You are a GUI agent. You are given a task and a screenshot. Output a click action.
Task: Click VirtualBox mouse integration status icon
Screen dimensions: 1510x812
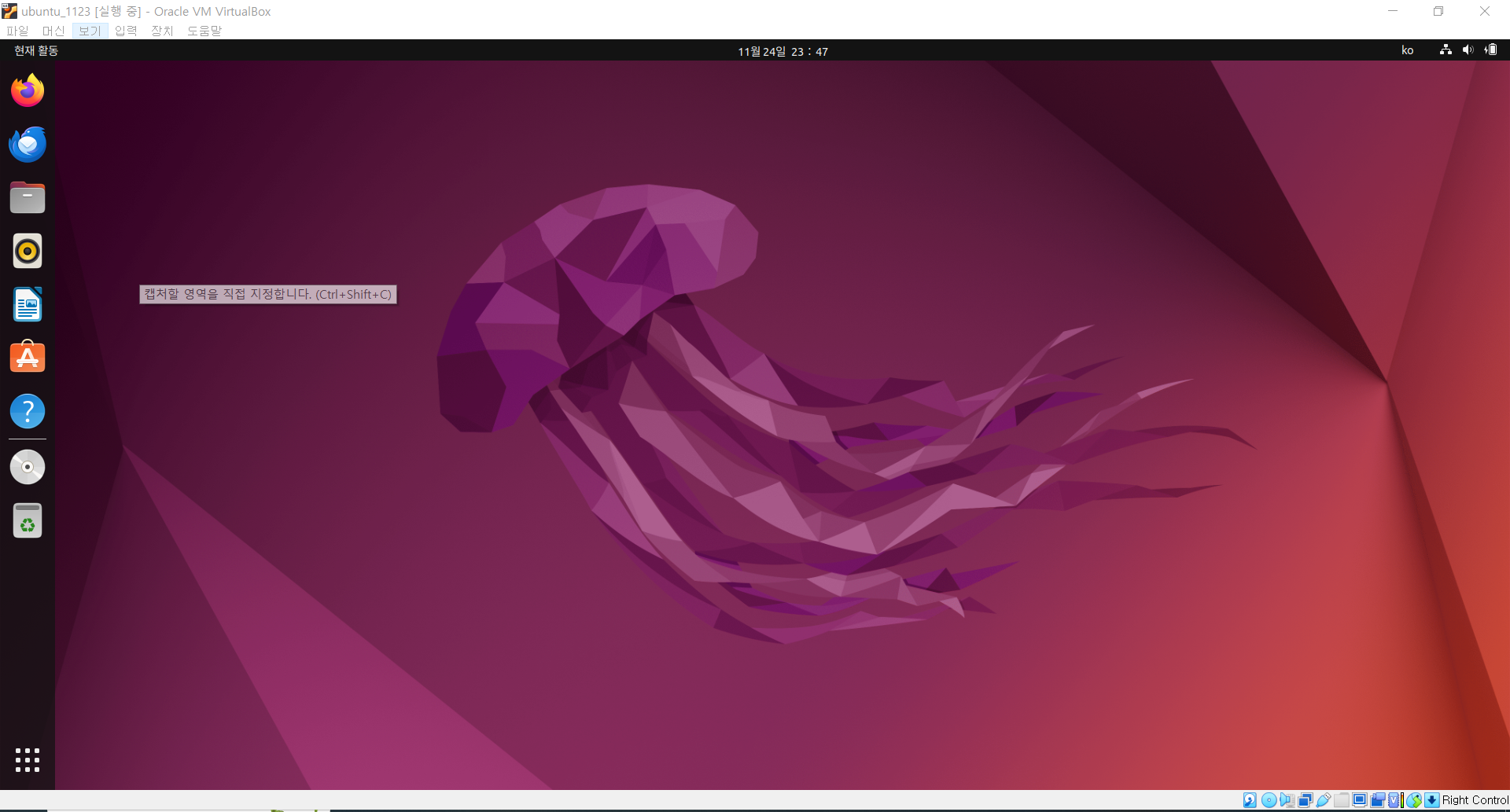[x=1414, y=800]
